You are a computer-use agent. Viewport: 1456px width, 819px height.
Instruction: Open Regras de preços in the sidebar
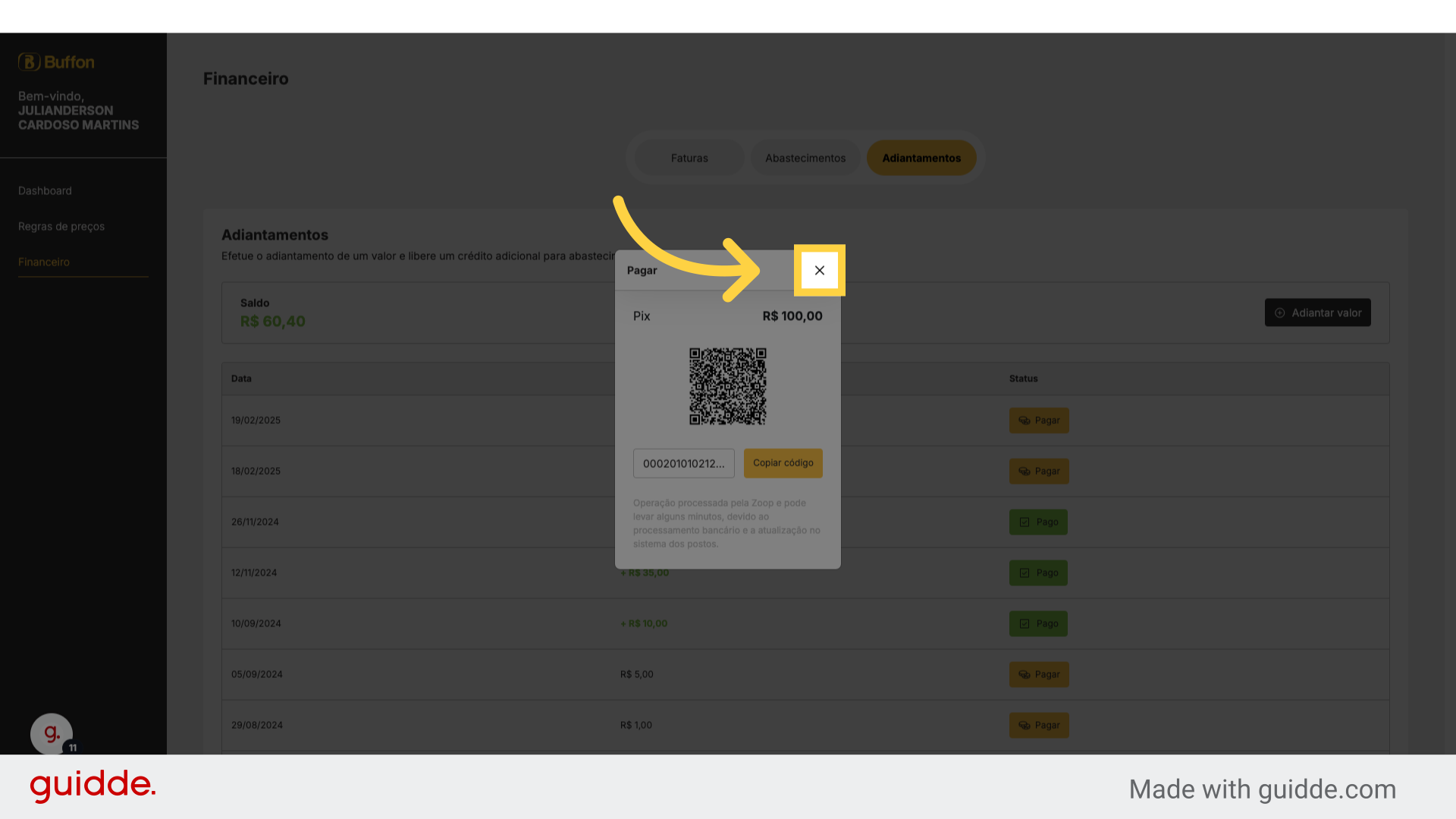click(x=61, y=226)
